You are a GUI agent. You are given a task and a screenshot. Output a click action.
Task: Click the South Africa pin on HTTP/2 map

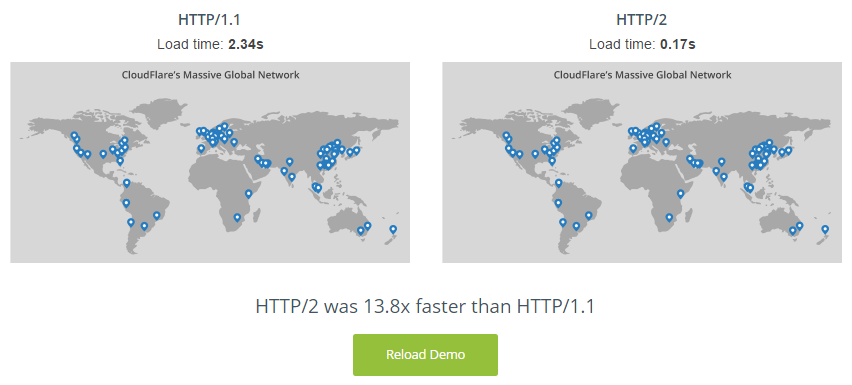click(x=669, y=217)
